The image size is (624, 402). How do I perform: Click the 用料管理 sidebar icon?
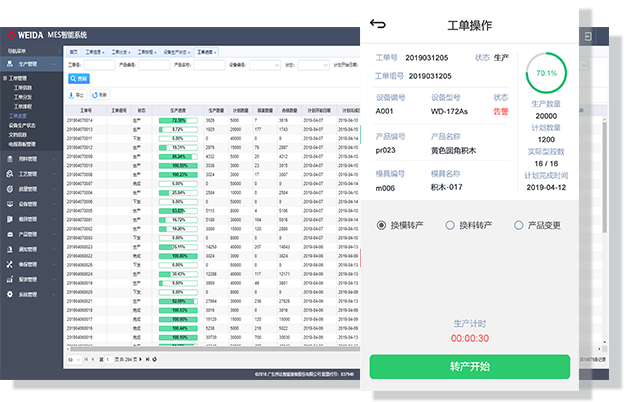(10, 159)
